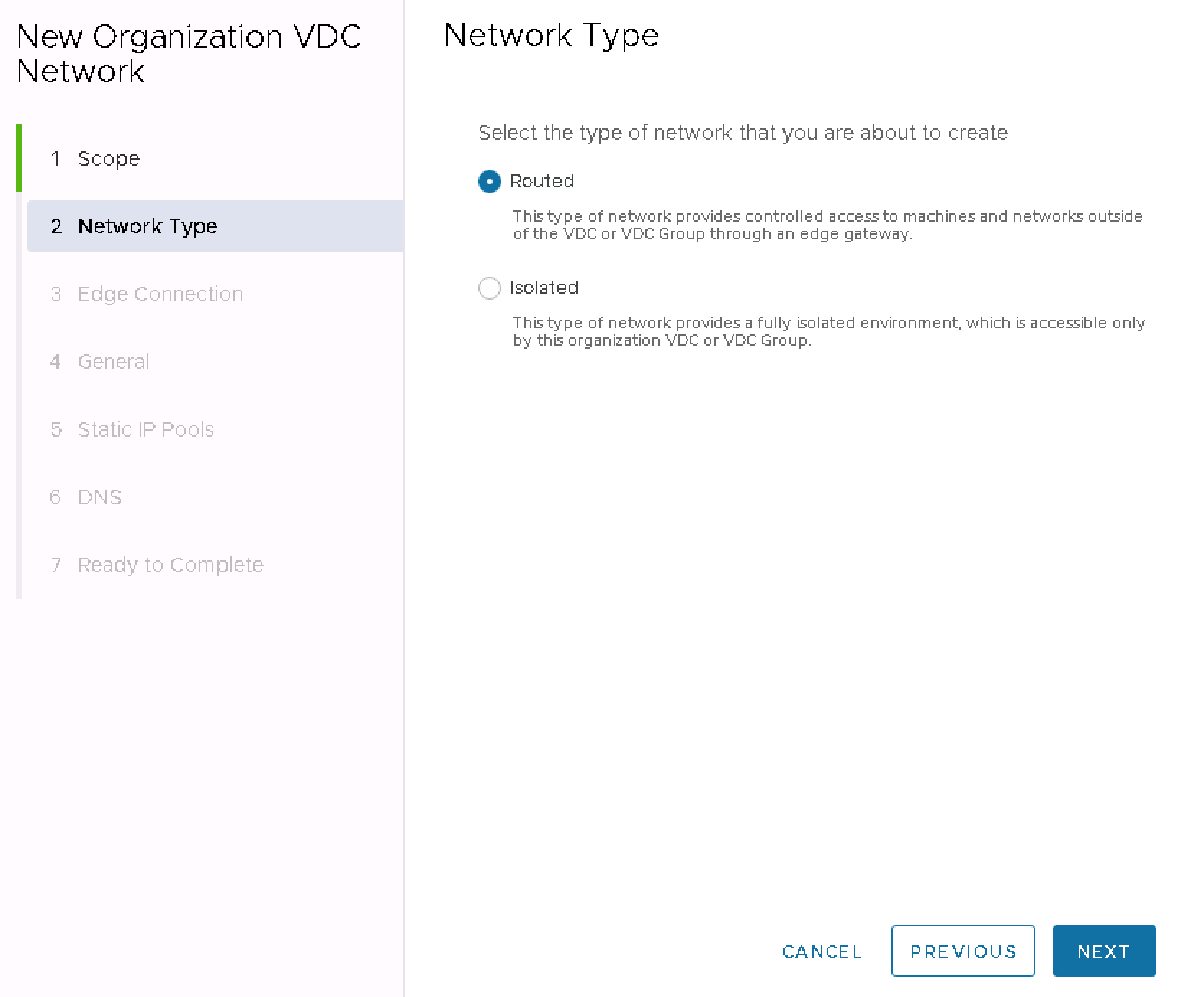Screen dimensions: 1204x997
Task: Click the New Organization VDC Network title
Action: (x=188, y=54)
